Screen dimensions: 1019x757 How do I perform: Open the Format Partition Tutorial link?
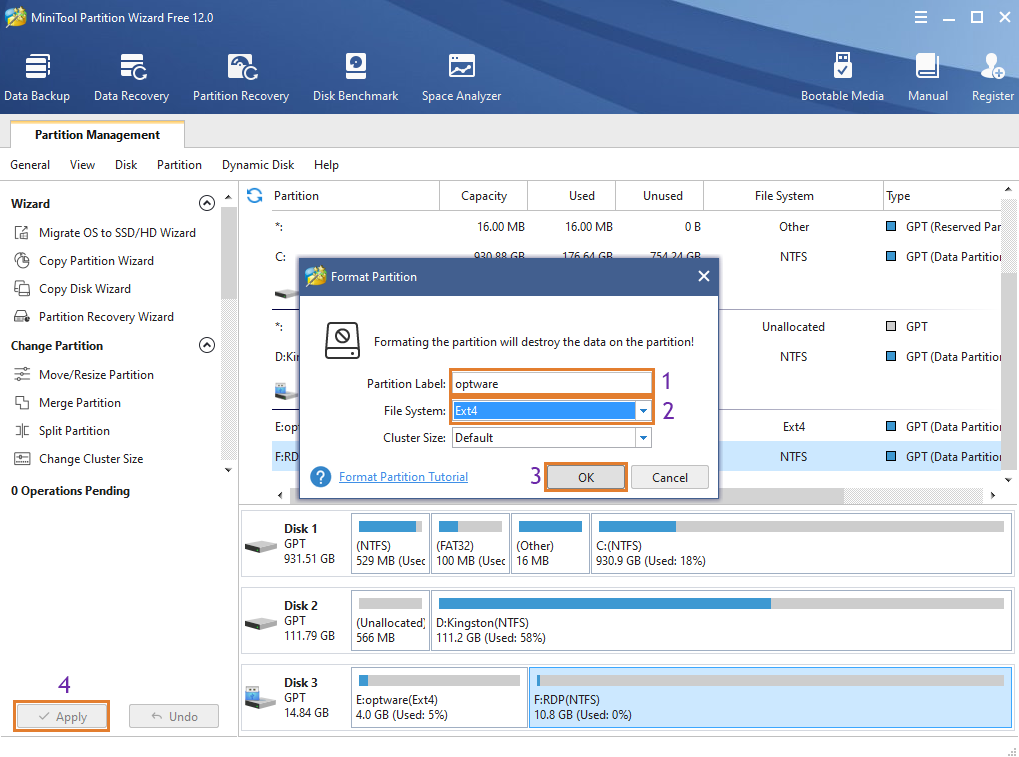coord(403,477)
